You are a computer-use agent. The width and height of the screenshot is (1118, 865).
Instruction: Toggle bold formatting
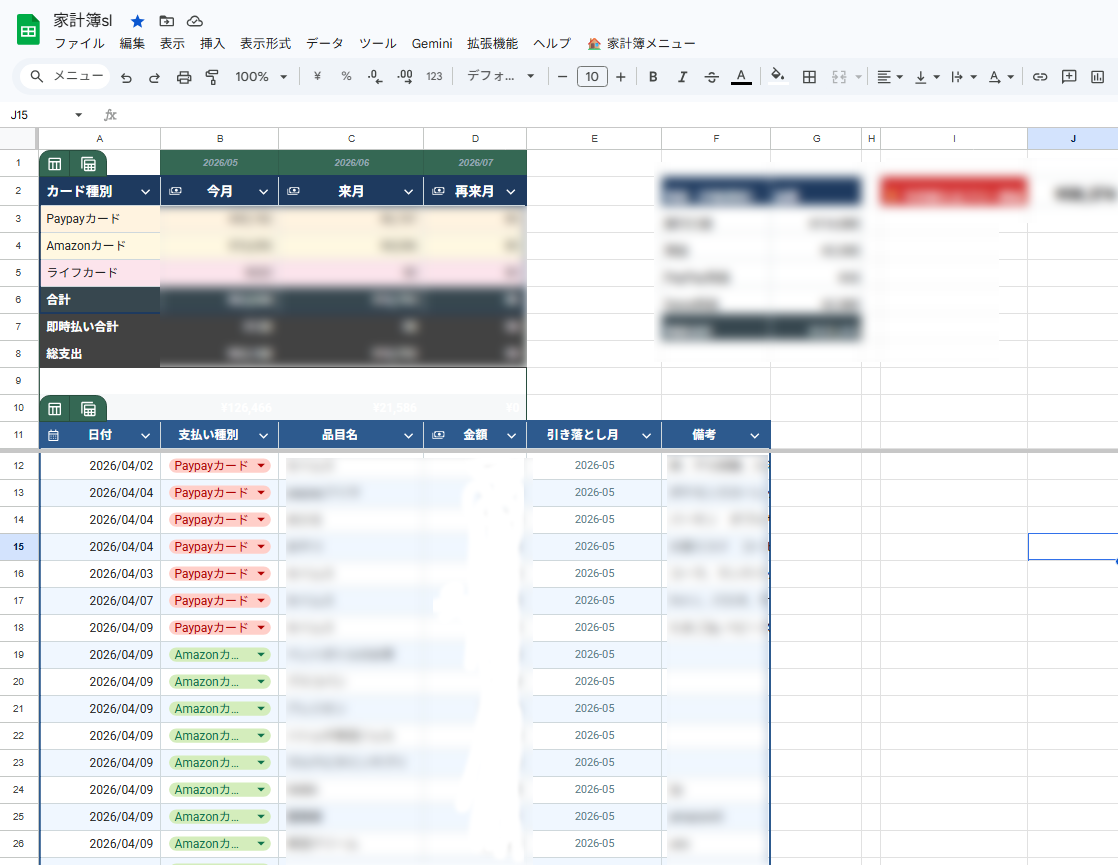point(652,77)
